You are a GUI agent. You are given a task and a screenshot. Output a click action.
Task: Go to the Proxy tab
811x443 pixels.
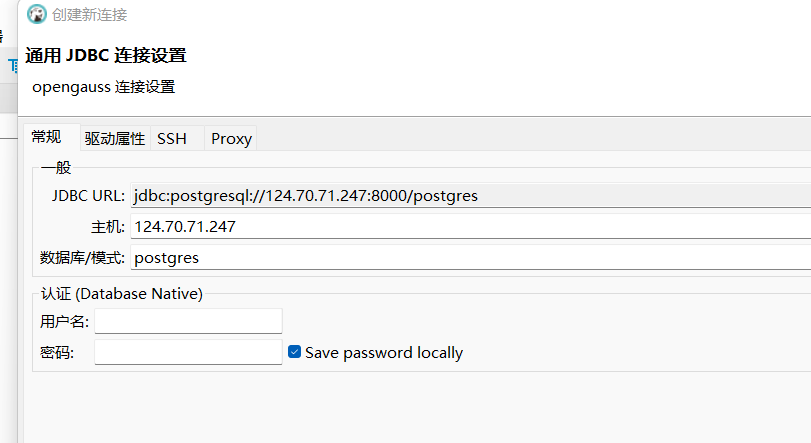pyautogui.click(x=231, y=139)
